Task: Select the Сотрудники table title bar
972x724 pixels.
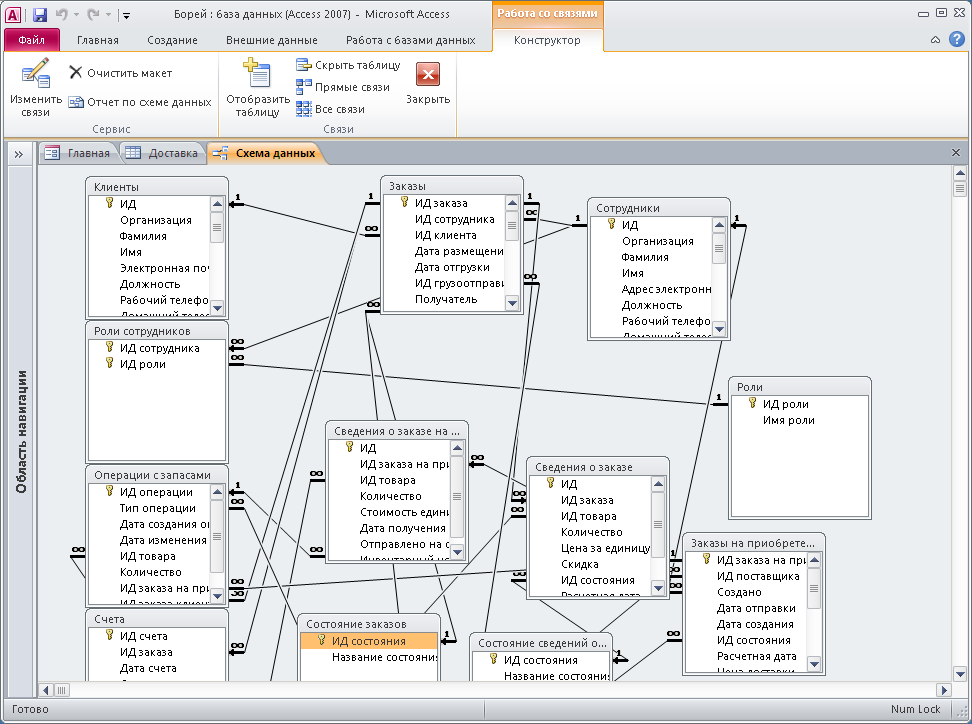Action: tap(659, 208)
